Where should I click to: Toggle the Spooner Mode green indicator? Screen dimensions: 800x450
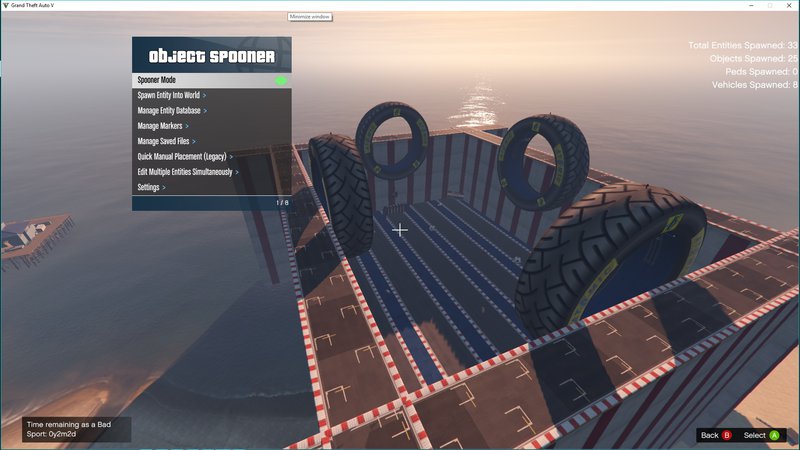coord(281,80)
